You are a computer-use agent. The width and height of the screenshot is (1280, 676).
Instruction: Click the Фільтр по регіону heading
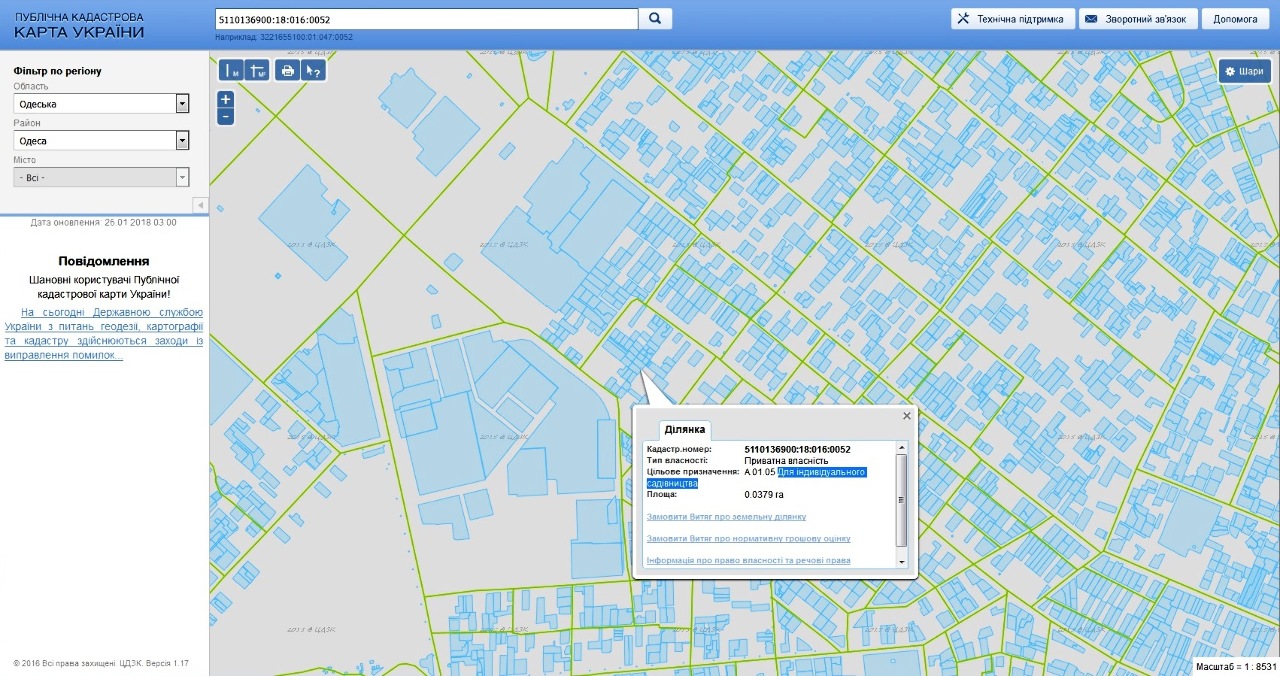point(57,71)
